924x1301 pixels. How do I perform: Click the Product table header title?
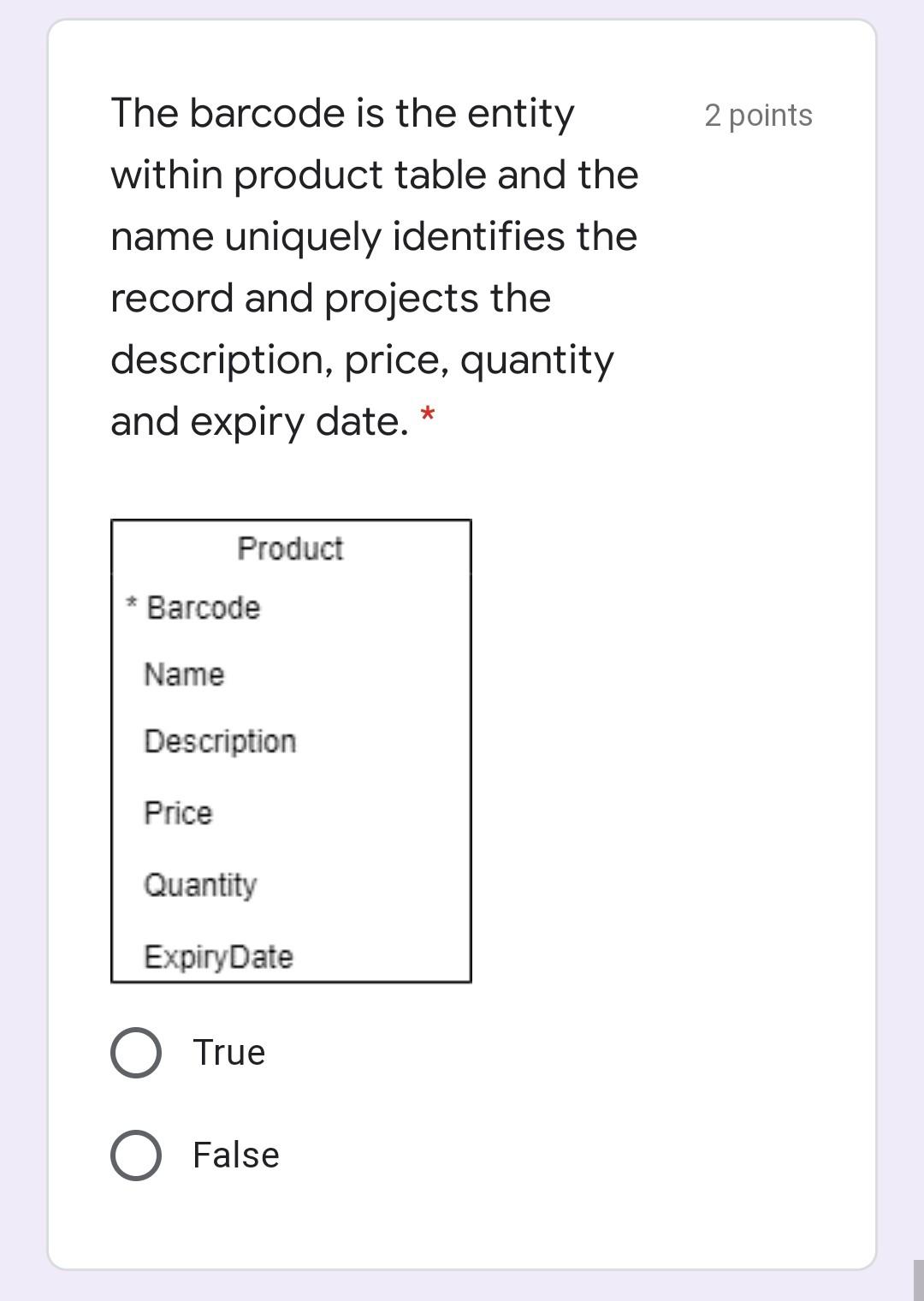click(x=291, y=549)
